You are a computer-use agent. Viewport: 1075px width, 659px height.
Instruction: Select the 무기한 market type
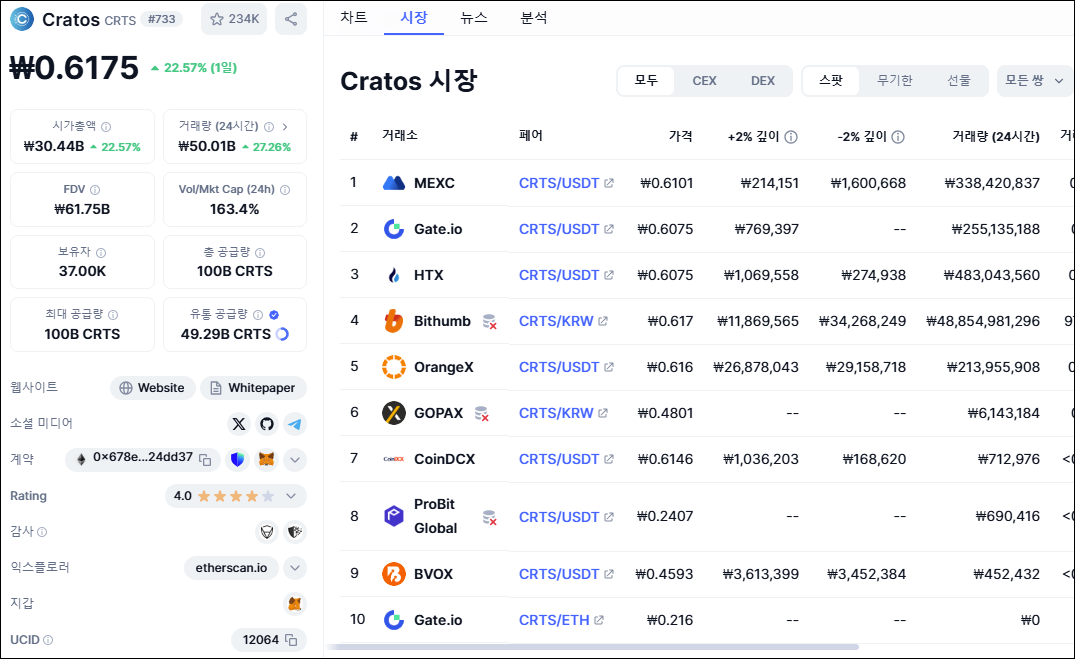[895, 81]
